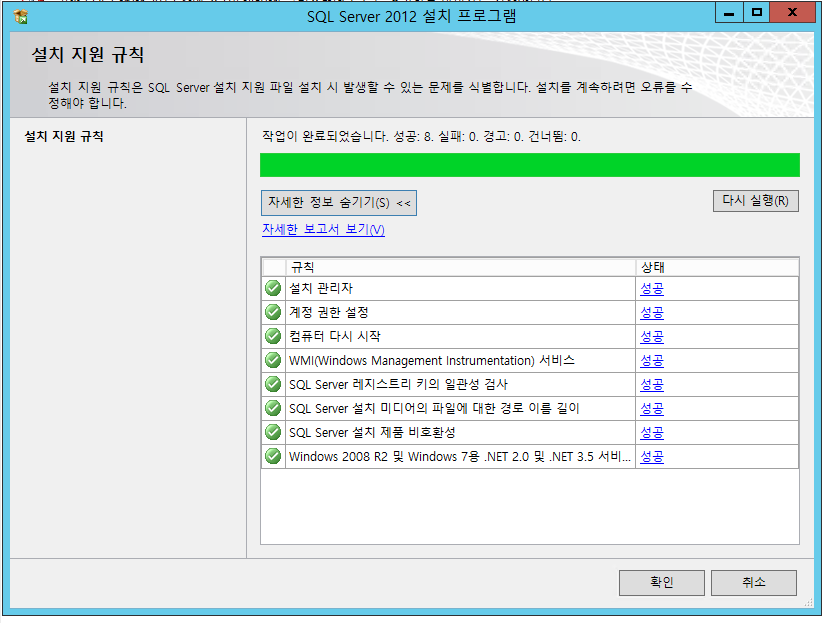The height and width of the screenshot is (623, 827).
Task: Click check icon beside 제품 비호환성 rule
Action: 273,432
